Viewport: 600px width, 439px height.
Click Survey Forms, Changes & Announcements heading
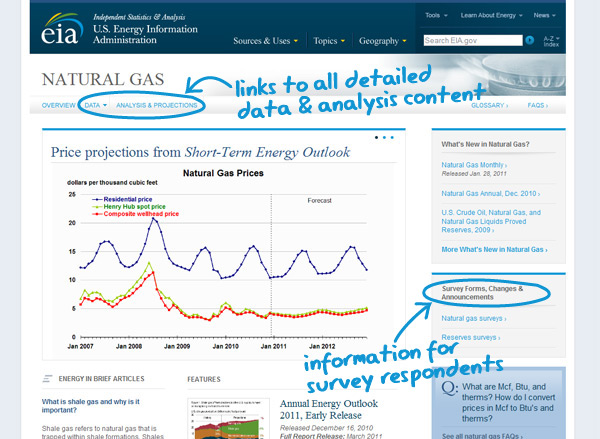(x=482, y=293)
